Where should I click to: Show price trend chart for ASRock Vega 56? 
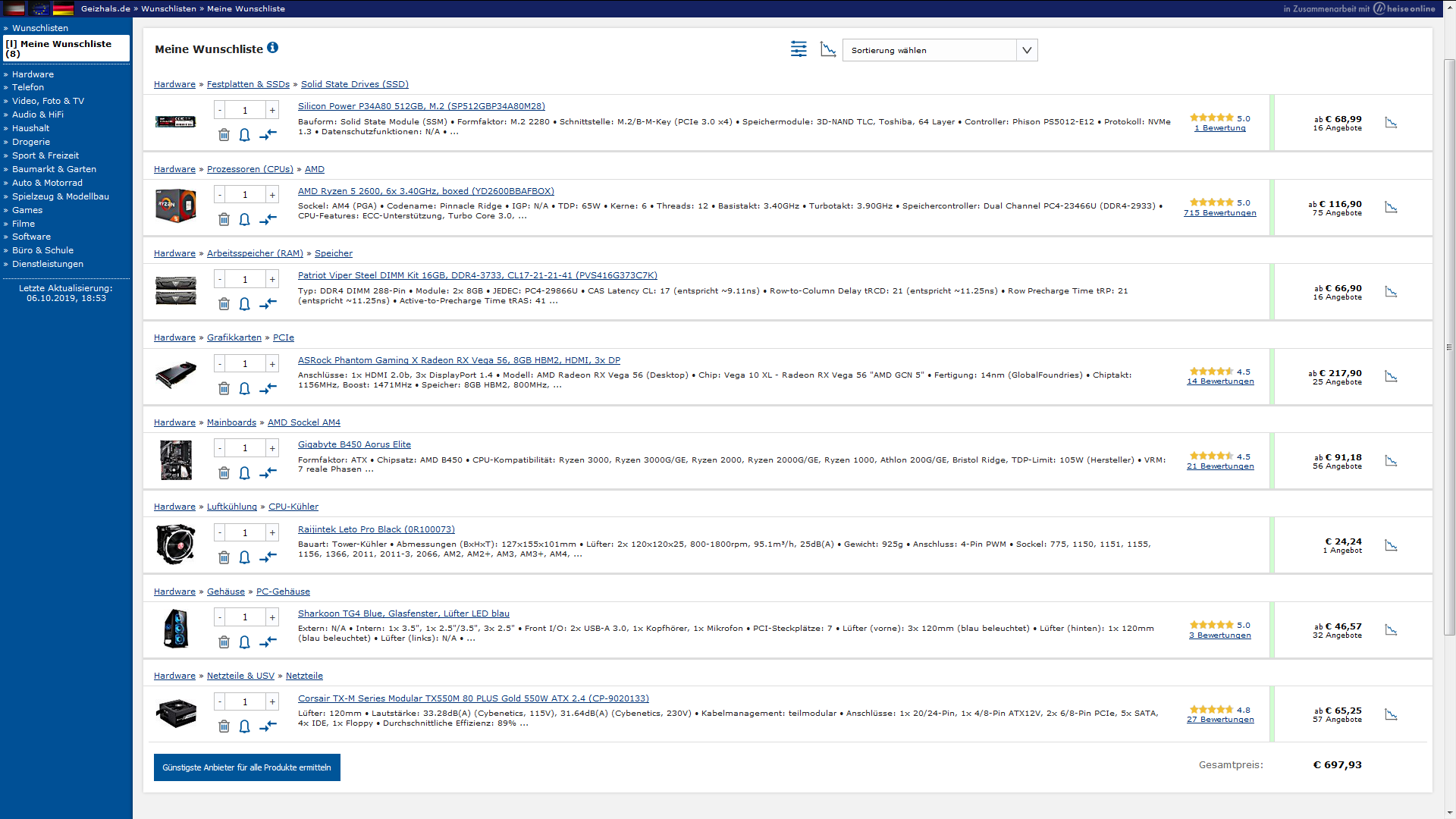(1391, 376)
